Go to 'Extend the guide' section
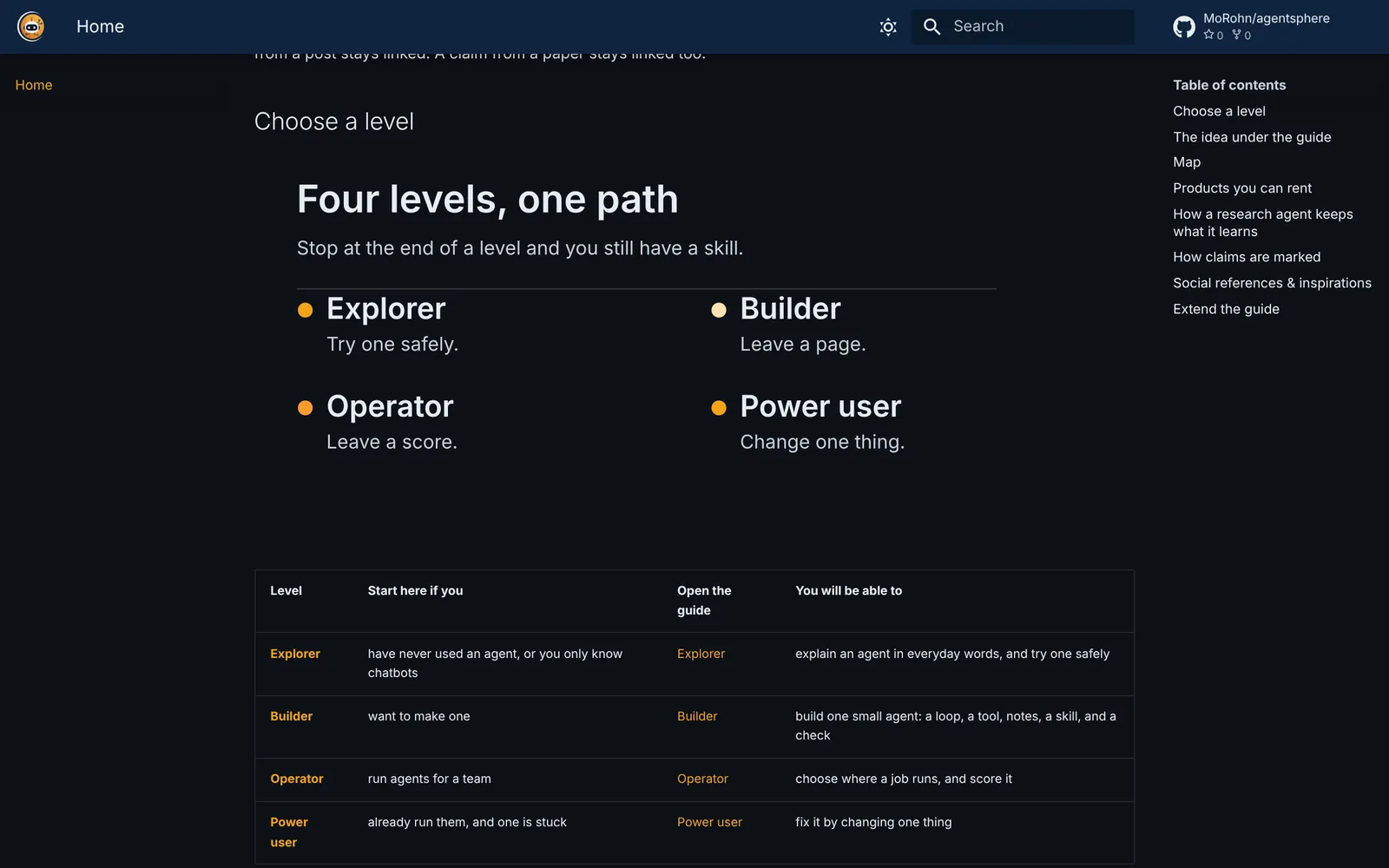The image size is (1389, 868). point(1226,309)
